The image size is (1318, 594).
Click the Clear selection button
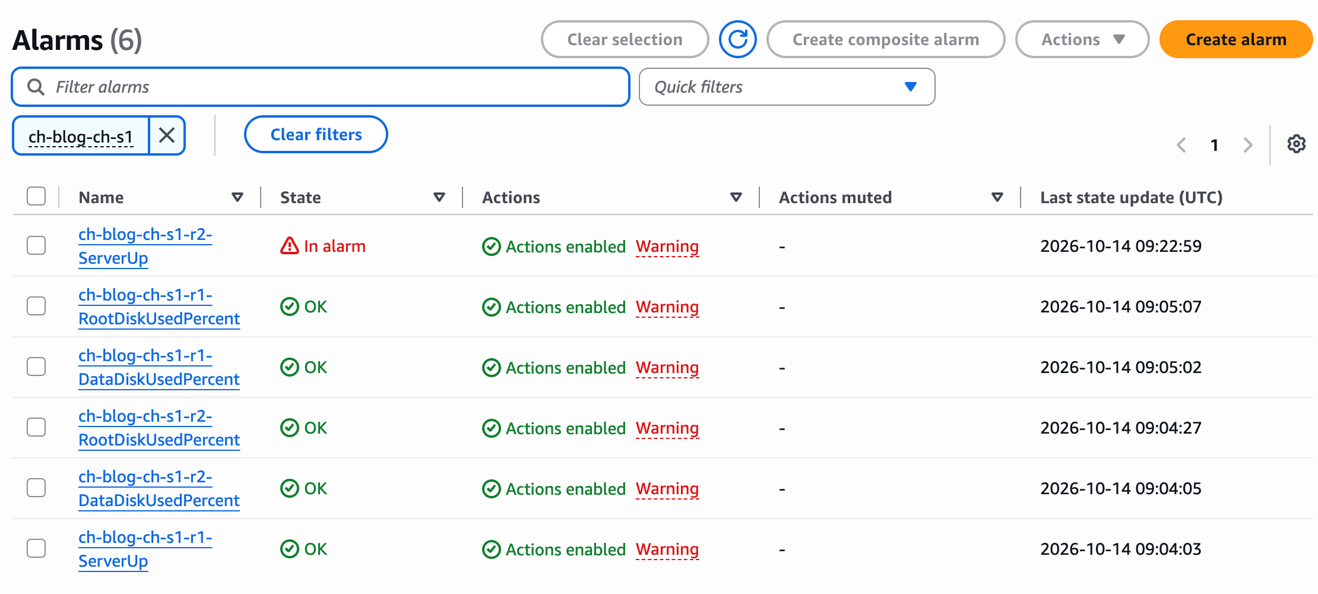coord(625,39)
